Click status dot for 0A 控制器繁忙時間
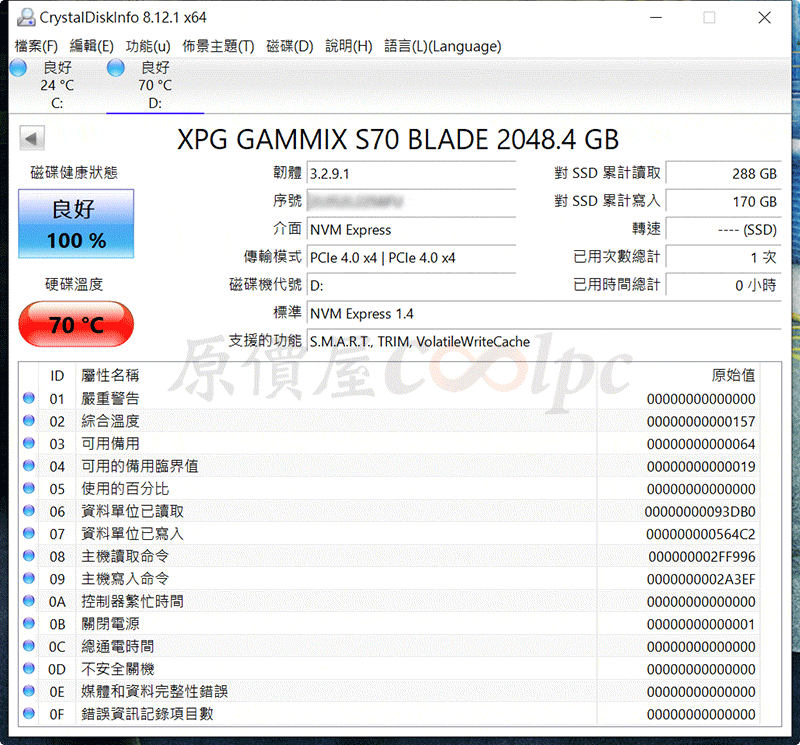Screen dimensions: 800x745 [x=29, y=601]
